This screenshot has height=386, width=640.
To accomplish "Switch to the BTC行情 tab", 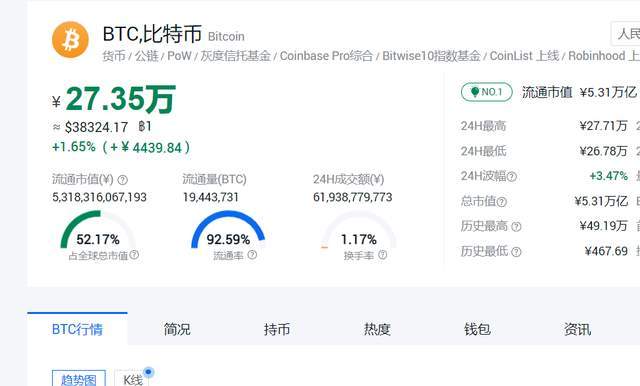I will [77, 329].
